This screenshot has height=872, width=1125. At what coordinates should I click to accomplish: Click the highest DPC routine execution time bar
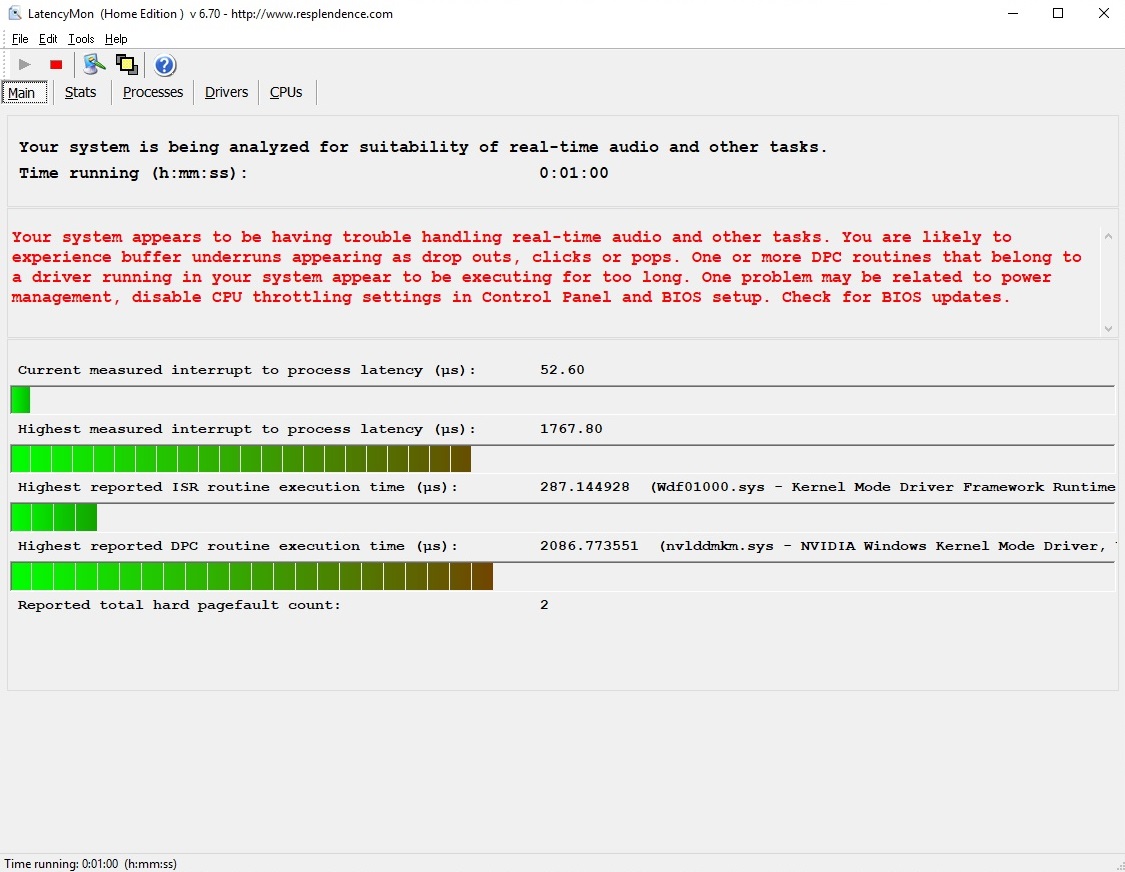[252, 577]
